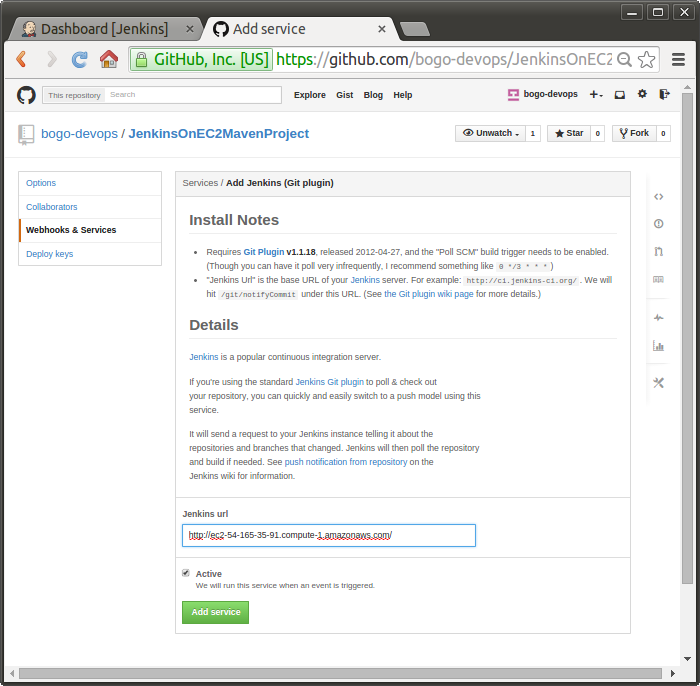700x686 pixels.
Task: Open the Graphs icon in right sidebar
Action: pyautogui.click(x=658, y=346)
